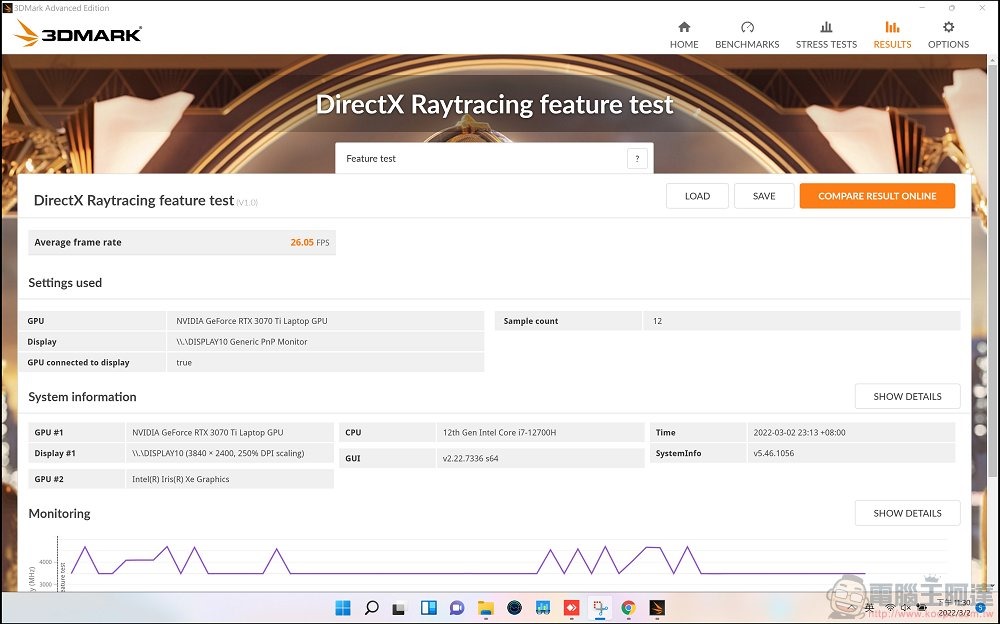Open the Snipping Tool taskbar icon

(599, 607)
